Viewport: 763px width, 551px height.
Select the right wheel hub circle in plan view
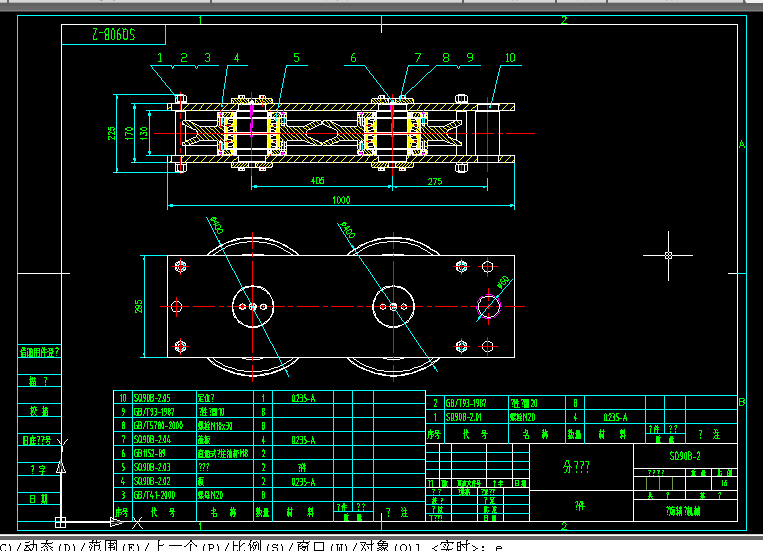tap(393, 307)
